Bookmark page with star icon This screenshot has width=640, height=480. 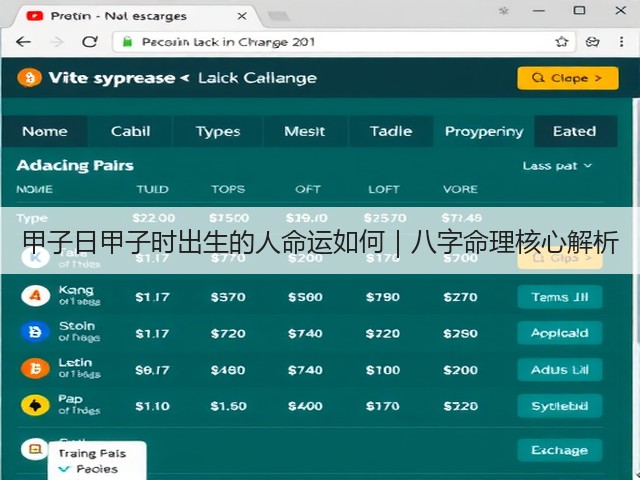[x=562, y=42]
